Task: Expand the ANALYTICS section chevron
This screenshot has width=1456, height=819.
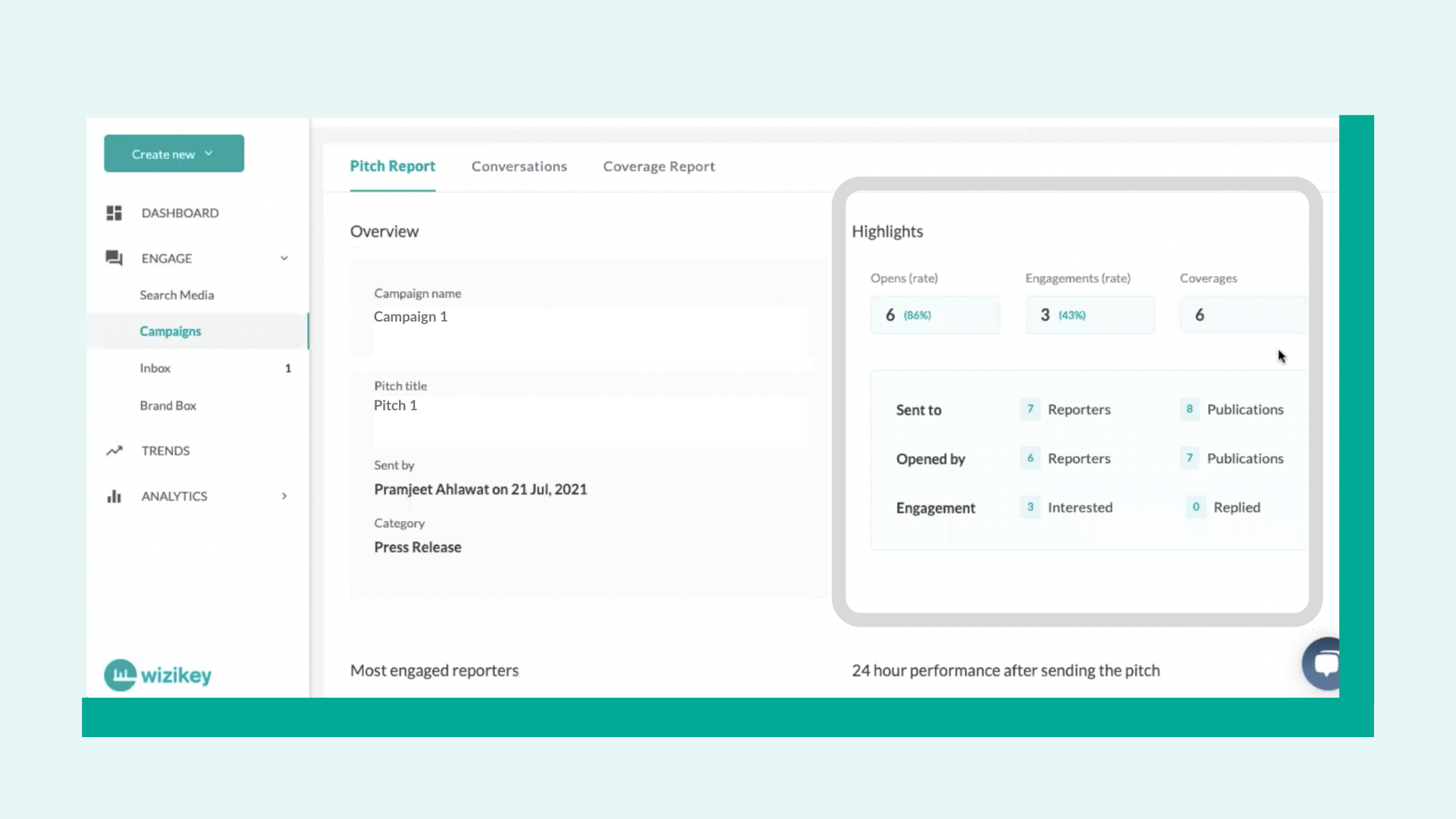Action: [x=284, y=496]
